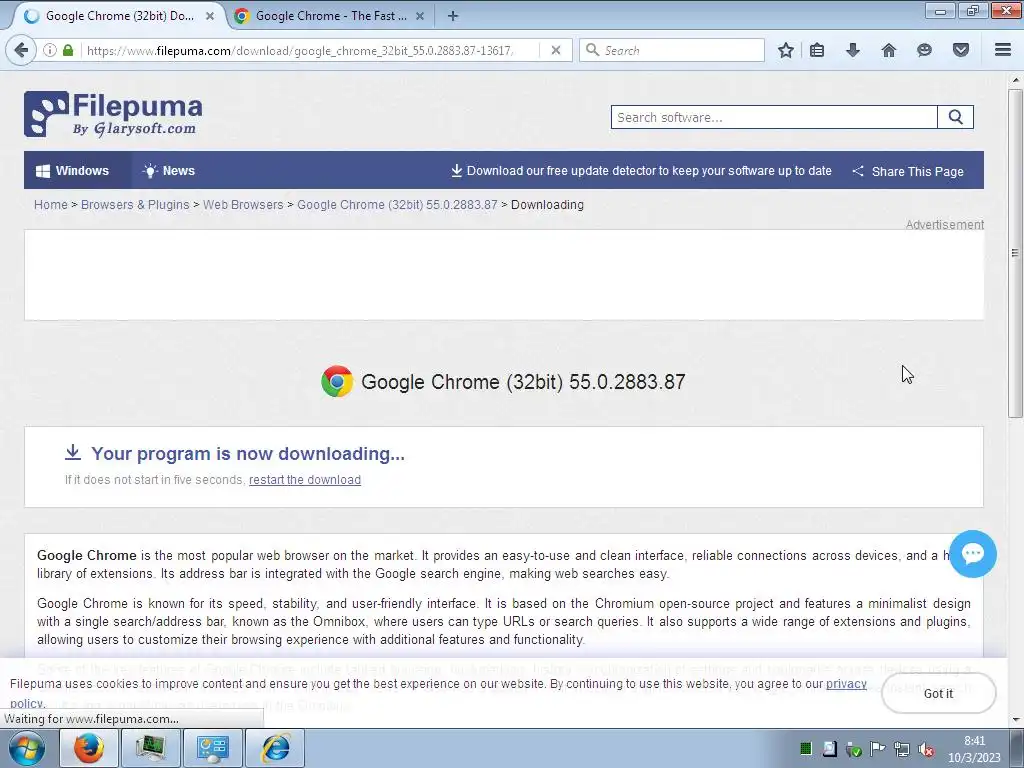Close the Google Chrome - The Fast tab
This screenshot has width=1024, height=768.
(420, 16)
